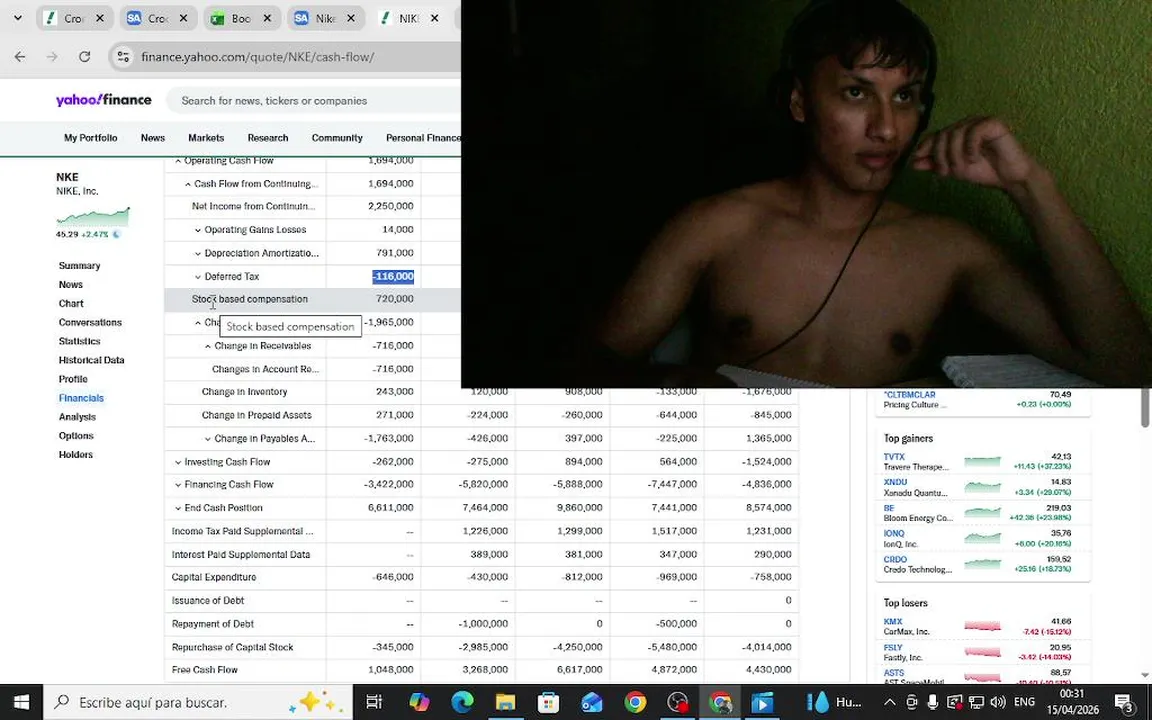The image size is (1152, 720).
Task: Collapse Change in Receivables row
Action: pyautogui.click(x=208, y=346)
